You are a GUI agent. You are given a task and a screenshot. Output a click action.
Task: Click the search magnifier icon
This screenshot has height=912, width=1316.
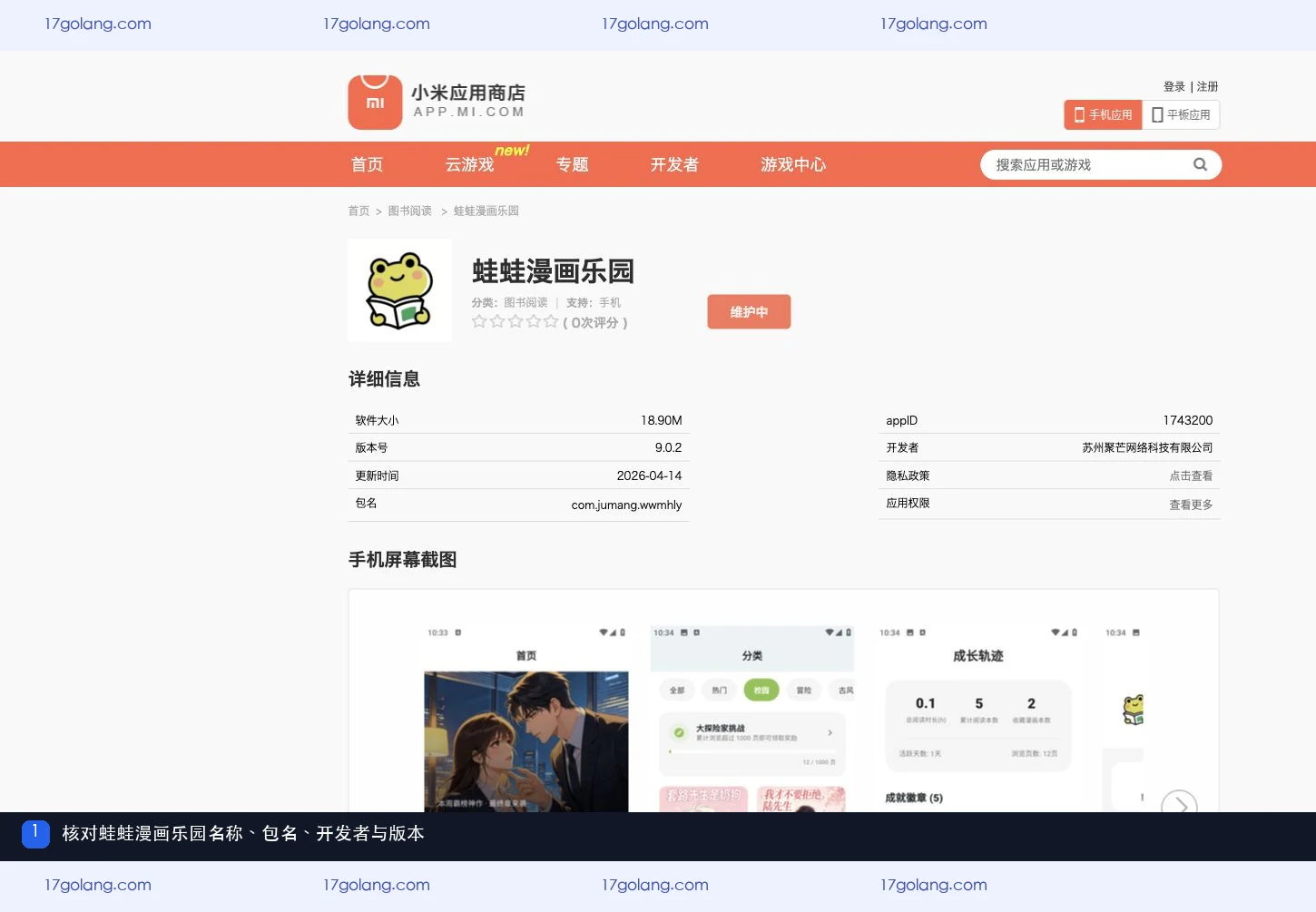tap(1200, 164)
